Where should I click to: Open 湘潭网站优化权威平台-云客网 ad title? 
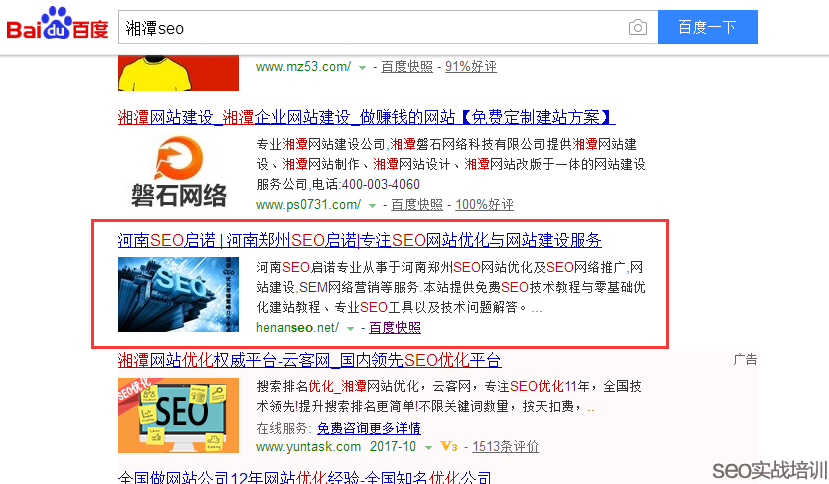(309, 361)
